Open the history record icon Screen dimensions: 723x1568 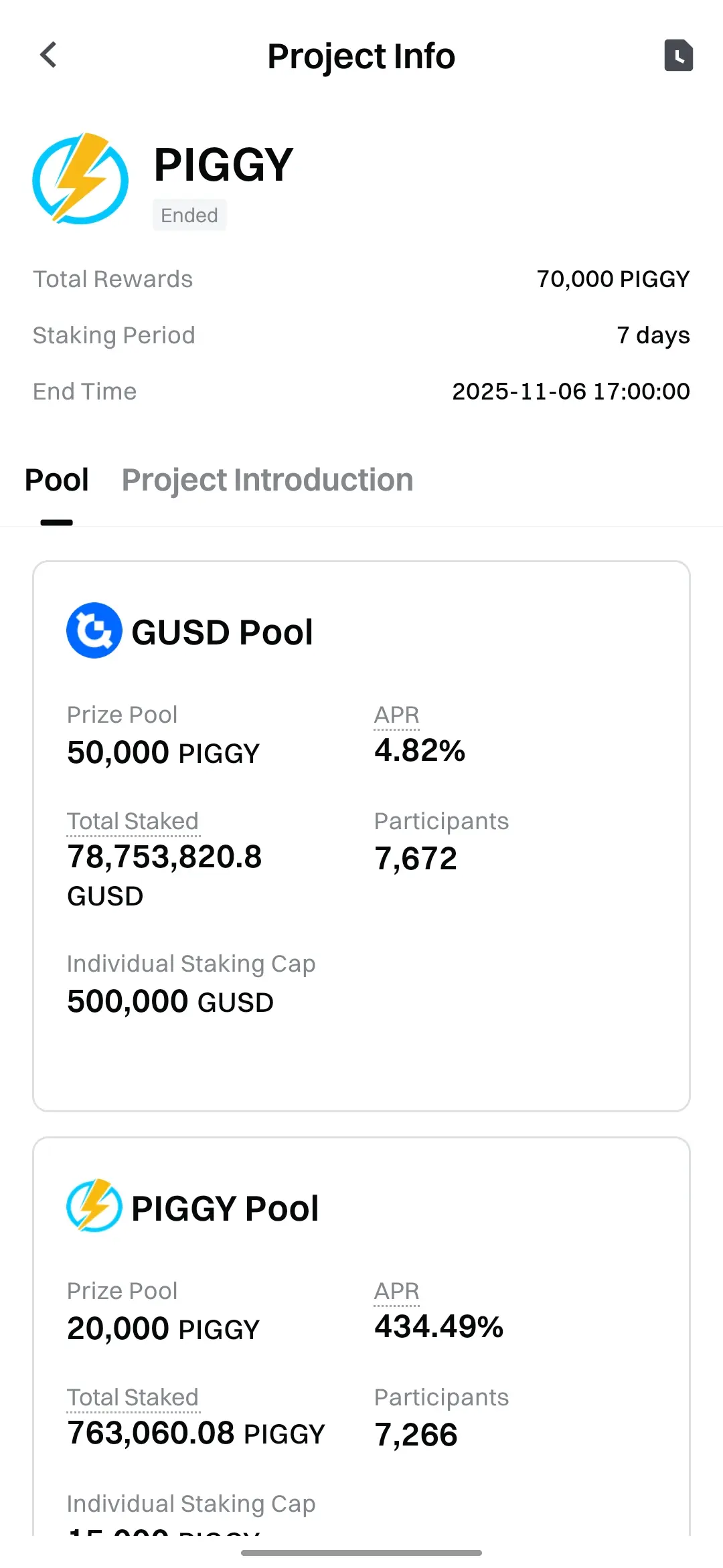pos(678,55)
